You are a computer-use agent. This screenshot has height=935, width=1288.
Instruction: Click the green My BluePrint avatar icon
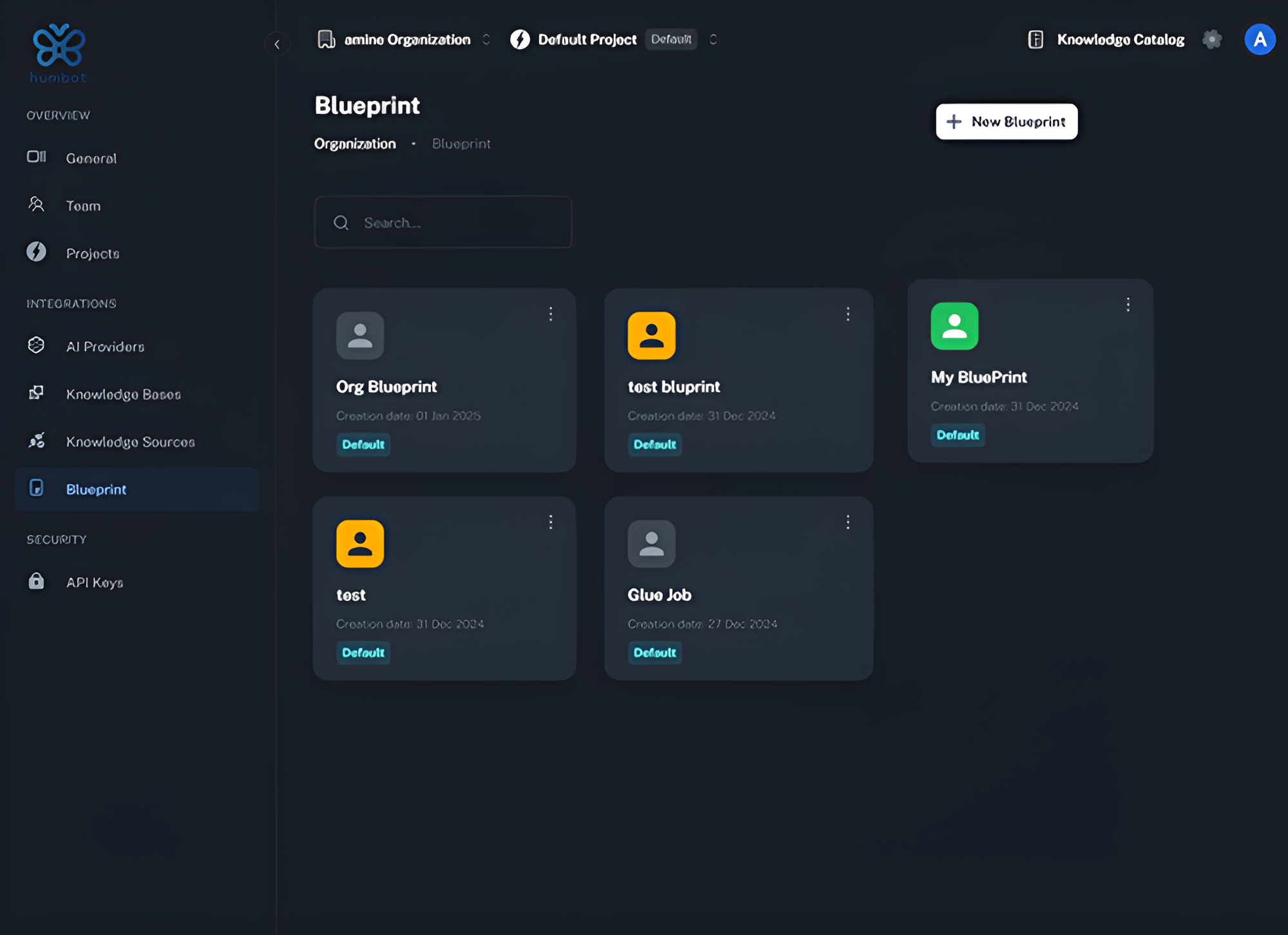tap(954, 326)
